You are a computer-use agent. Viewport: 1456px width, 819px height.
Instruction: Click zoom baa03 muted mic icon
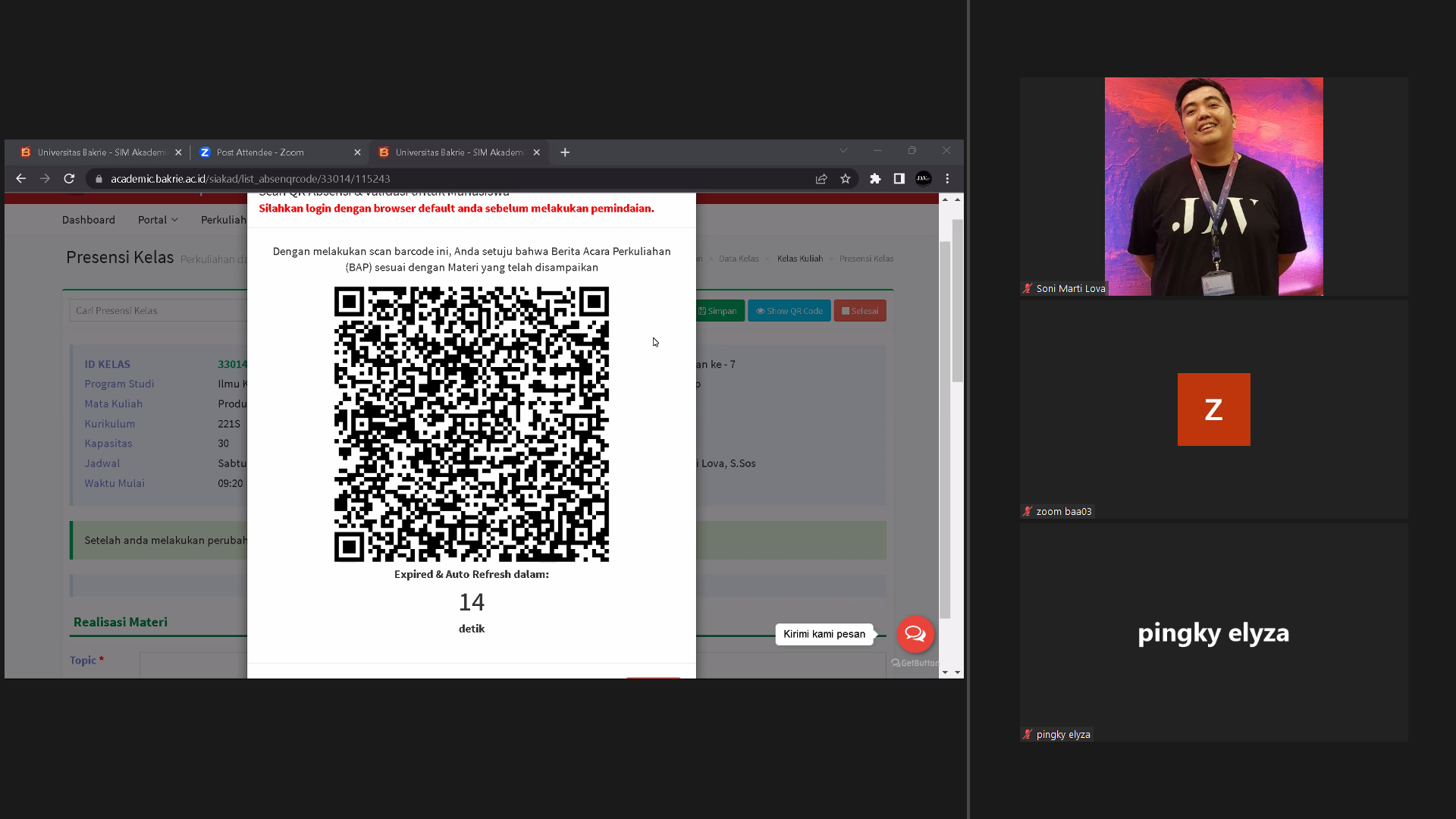click(1028, 512)
